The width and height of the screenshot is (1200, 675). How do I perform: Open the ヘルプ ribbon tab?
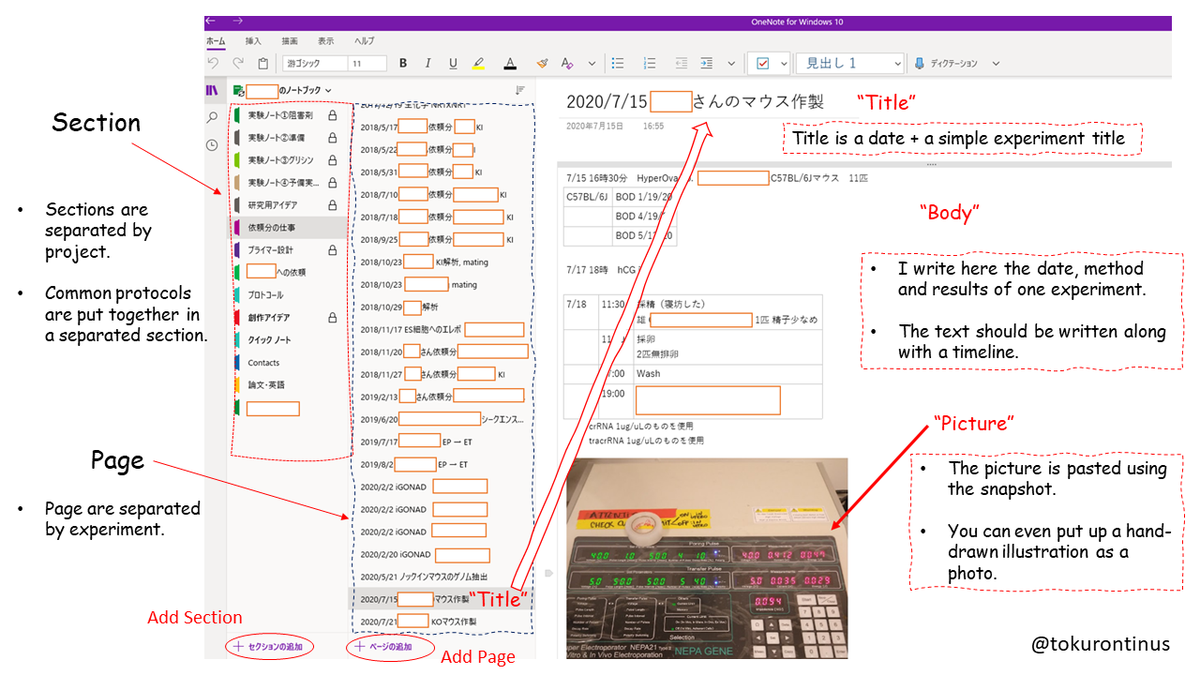click(364, 41)
